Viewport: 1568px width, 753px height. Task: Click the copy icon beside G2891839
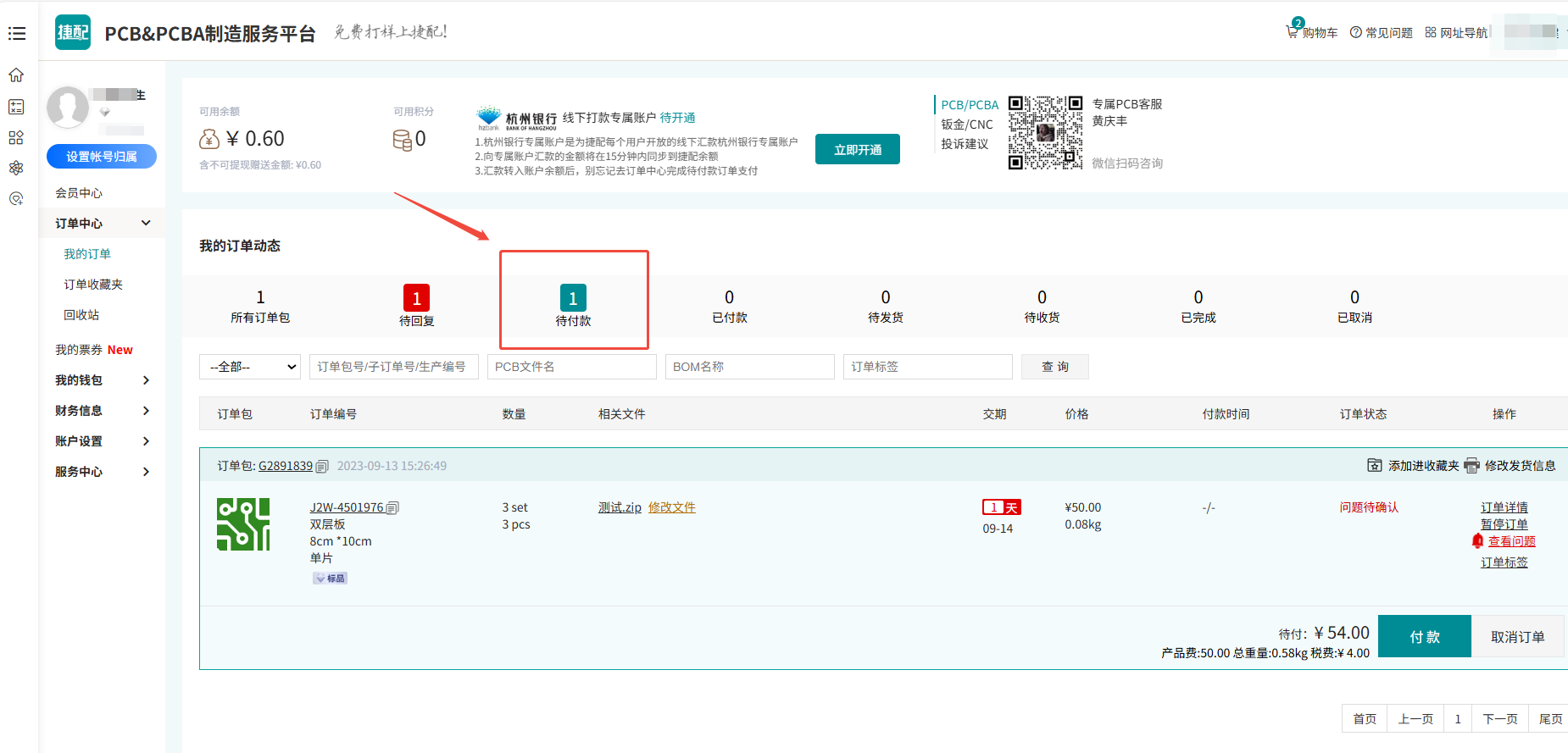(322, 467)
